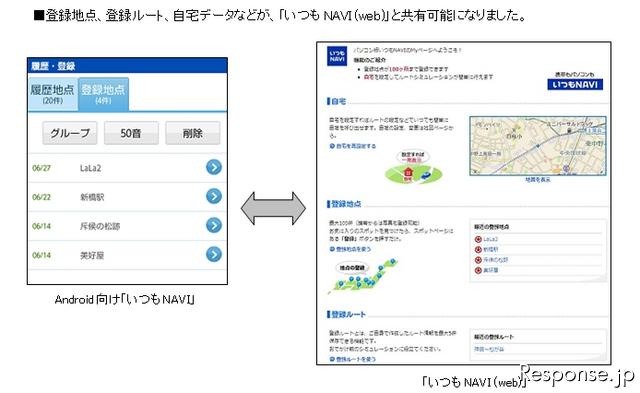Click the 自宅 section heading
The image size is (640, 393).
(338, 101)
